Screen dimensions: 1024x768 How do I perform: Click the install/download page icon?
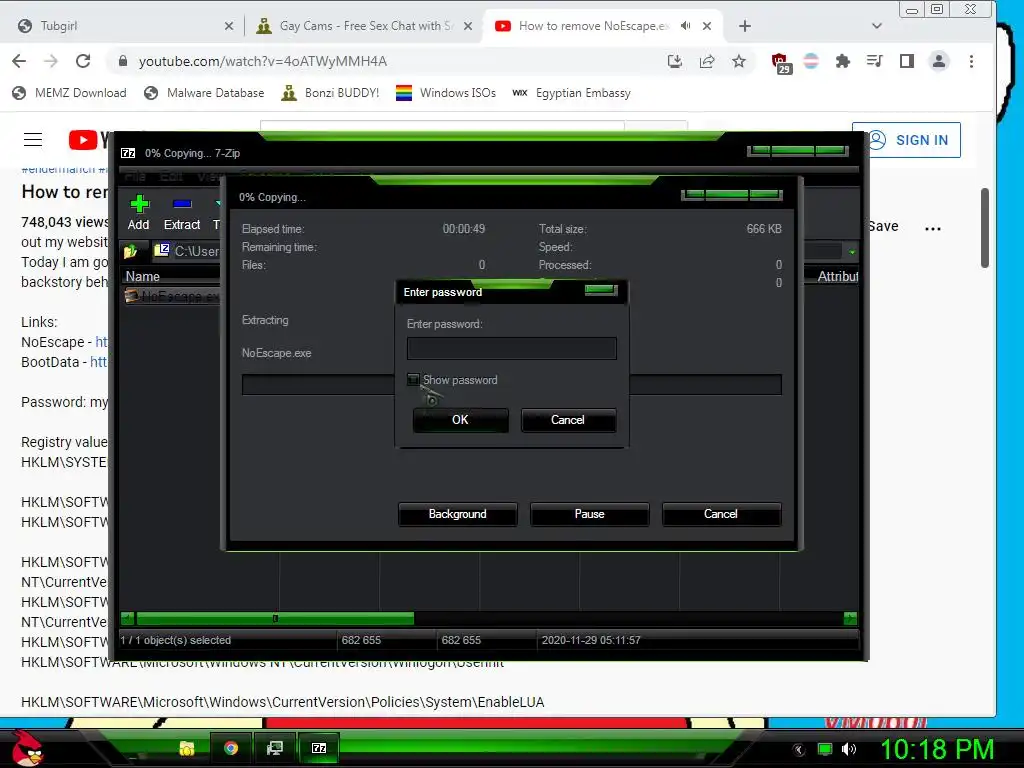(675, 61)
